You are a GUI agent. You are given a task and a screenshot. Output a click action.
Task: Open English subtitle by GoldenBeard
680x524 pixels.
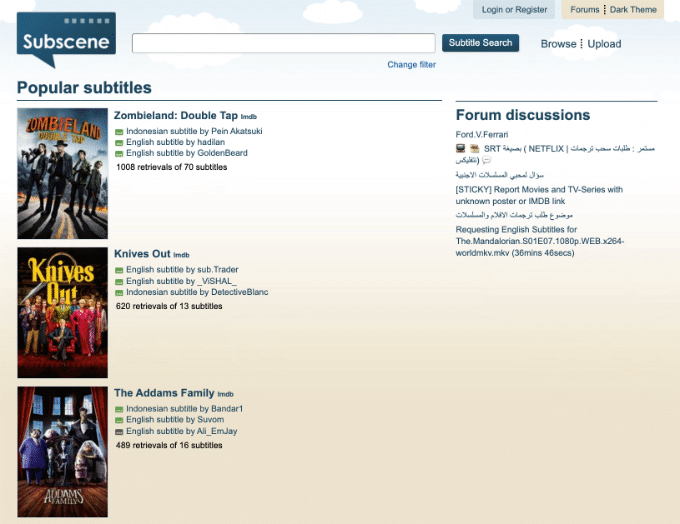pos(186,153)
